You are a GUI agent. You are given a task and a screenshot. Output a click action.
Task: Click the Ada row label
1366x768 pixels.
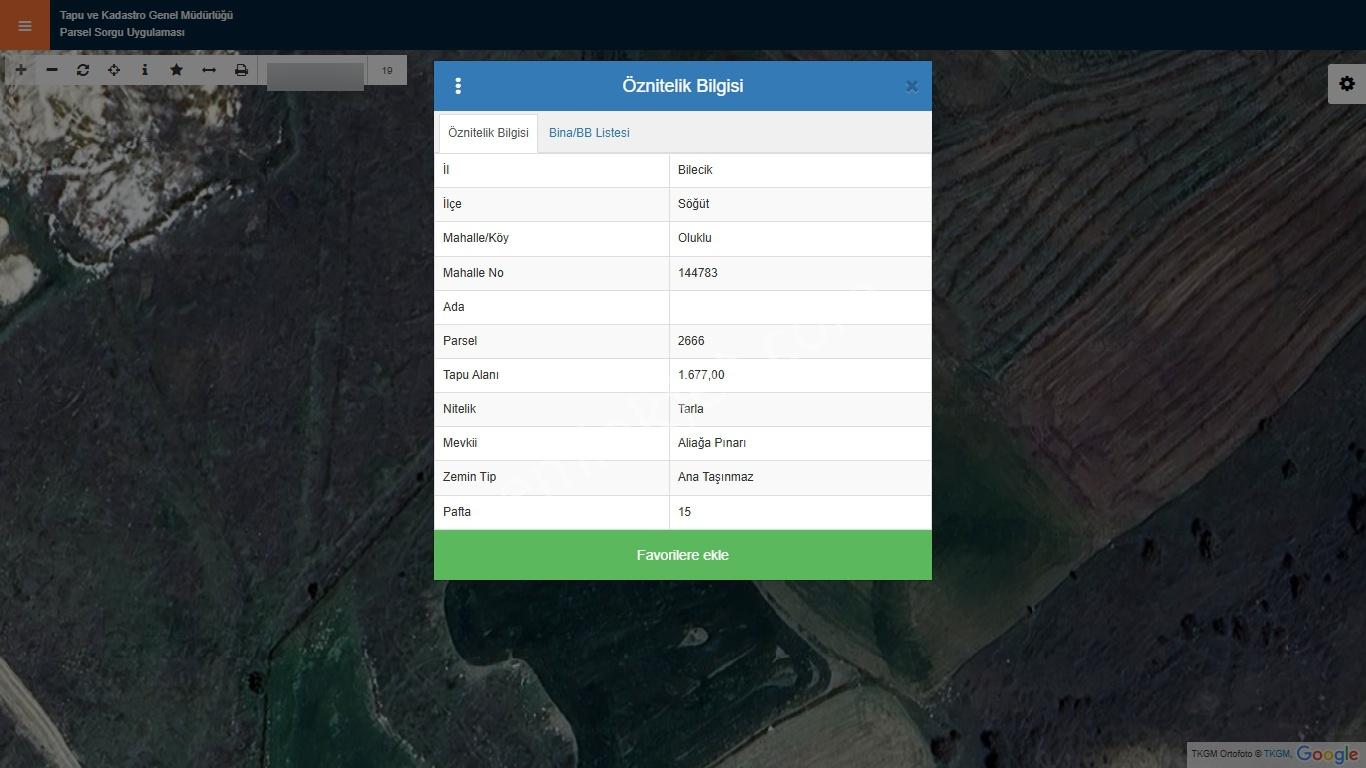tap(454, 307)
